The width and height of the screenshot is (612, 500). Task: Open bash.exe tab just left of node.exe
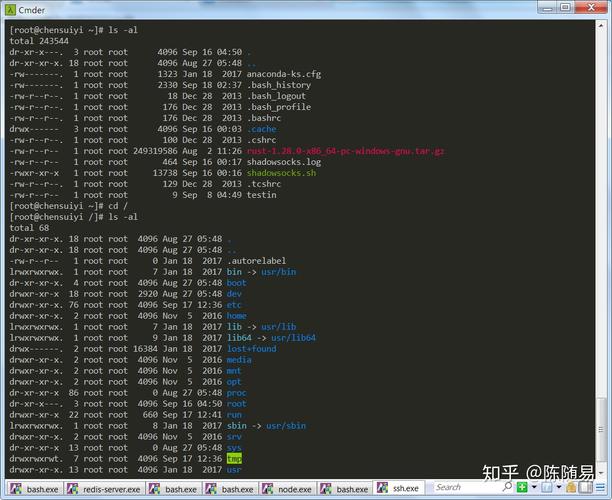click(x=230, y=488)
